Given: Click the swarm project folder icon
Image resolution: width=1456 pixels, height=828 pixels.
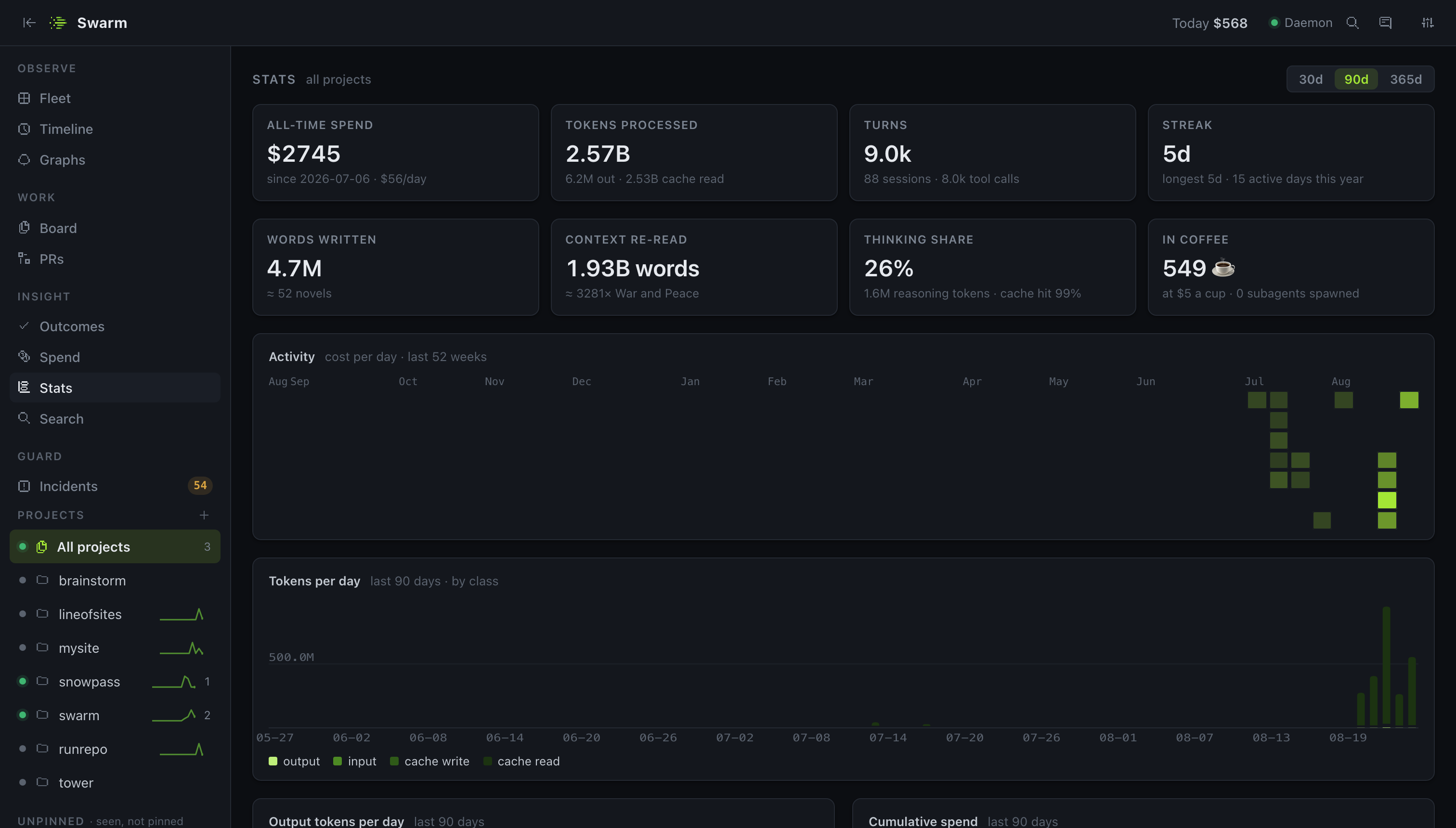Looking at the screenshot, I should (42, 714).
